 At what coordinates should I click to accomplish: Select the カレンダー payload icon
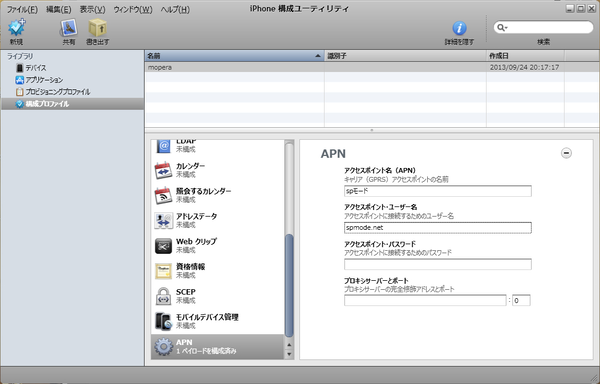[163, 170]
